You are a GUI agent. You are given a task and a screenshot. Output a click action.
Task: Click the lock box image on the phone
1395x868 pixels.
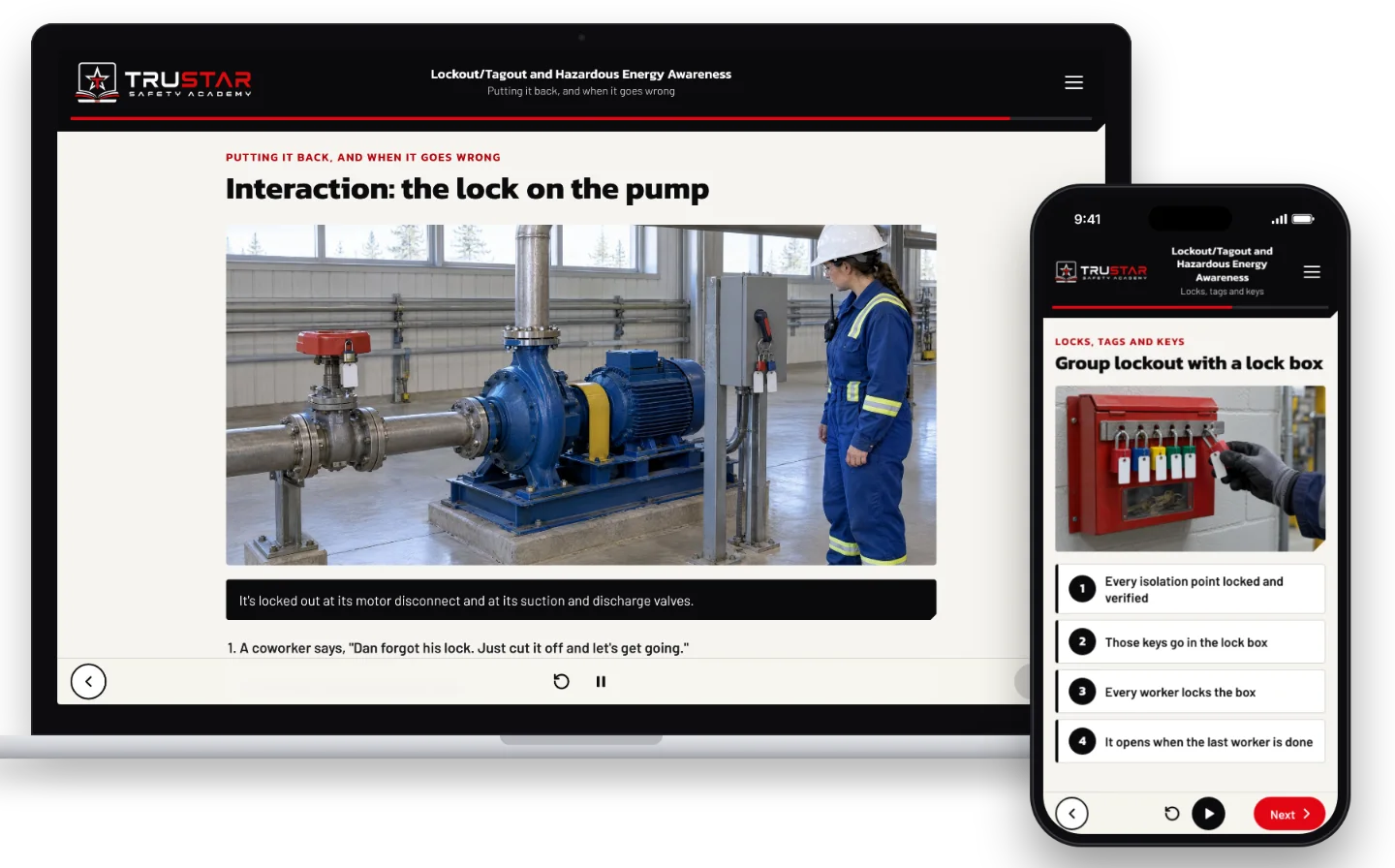click(1191, 469)
